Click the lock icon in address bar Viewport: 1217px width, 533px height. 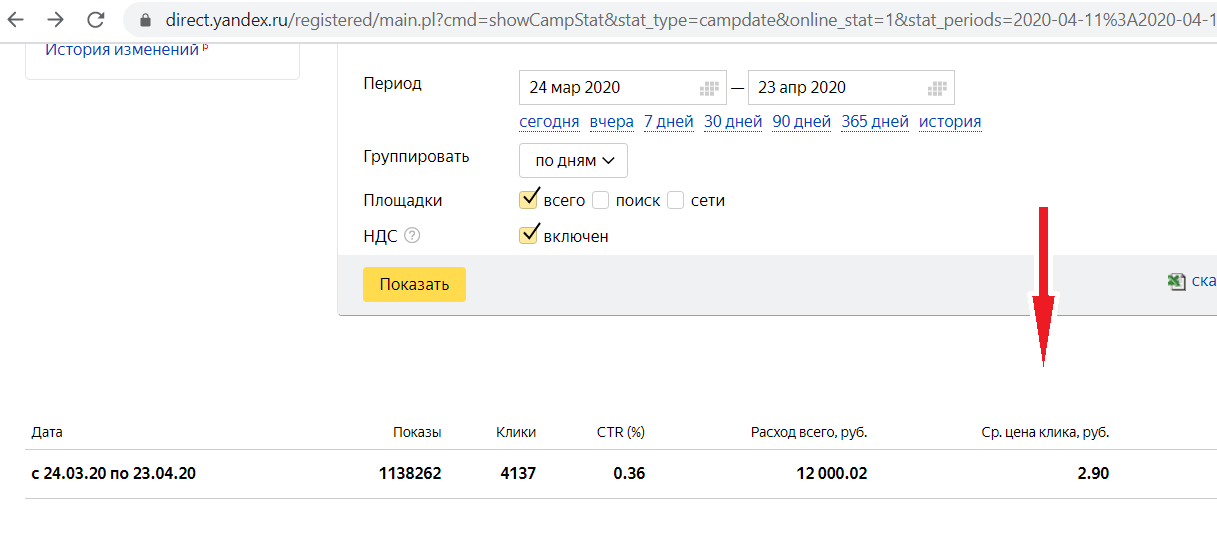tap(146, 20)
